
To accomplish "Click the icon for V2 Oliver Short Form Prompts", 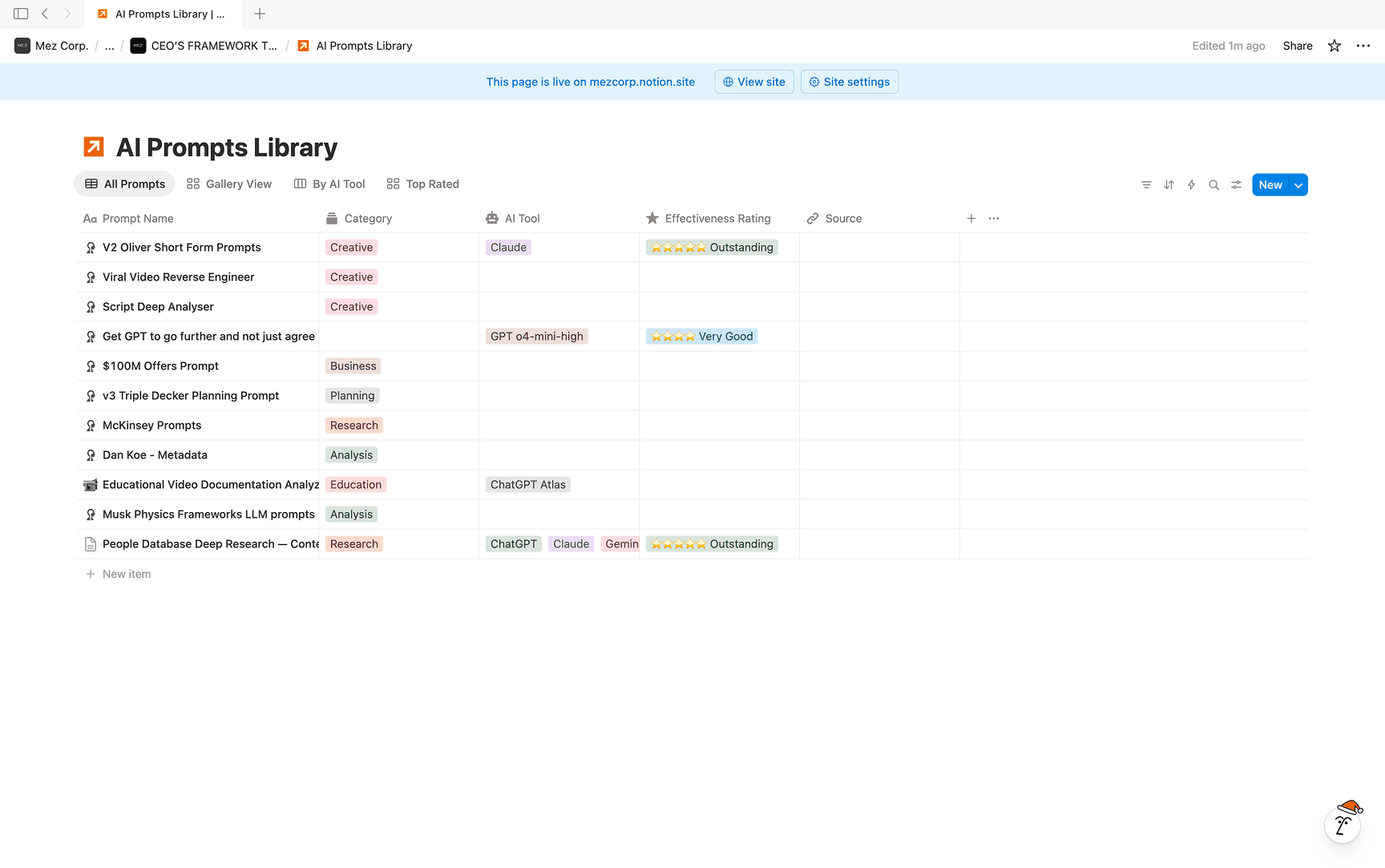I will 91,248.
